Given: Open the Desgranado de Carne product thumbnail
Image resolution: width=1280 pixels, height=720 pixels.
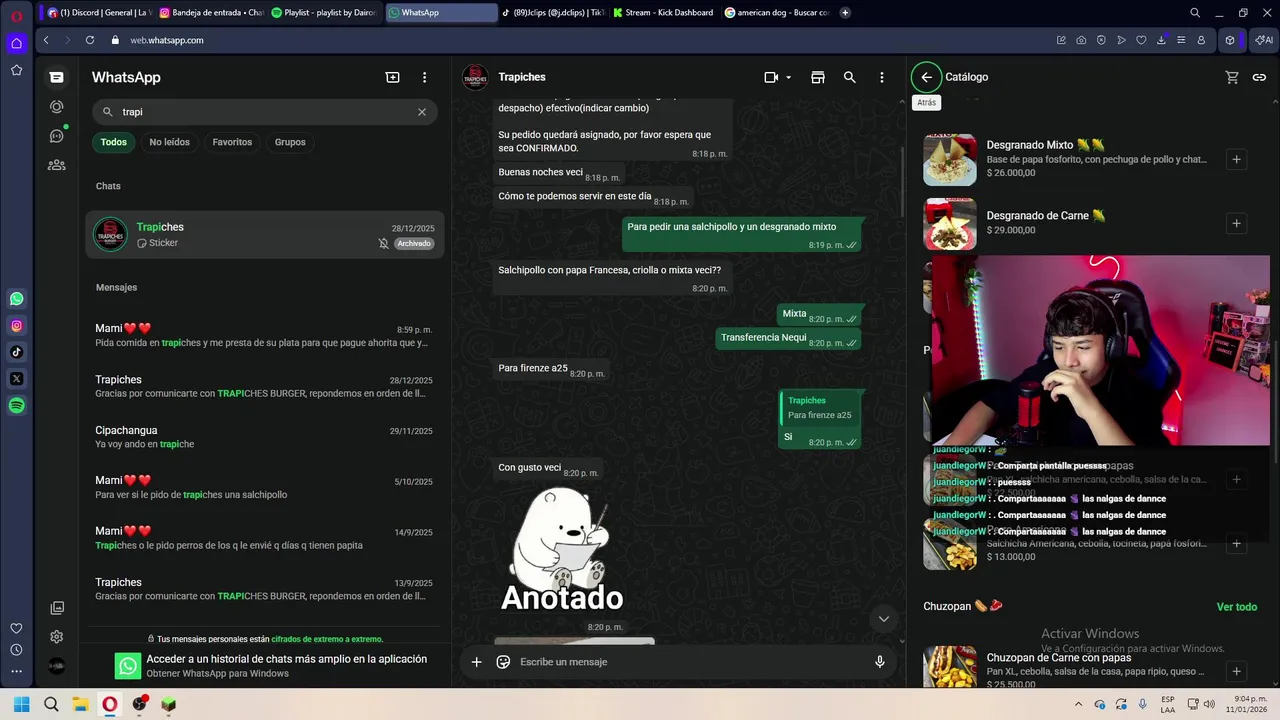Looking at the screenshot, I should click(x=949, y=223).
